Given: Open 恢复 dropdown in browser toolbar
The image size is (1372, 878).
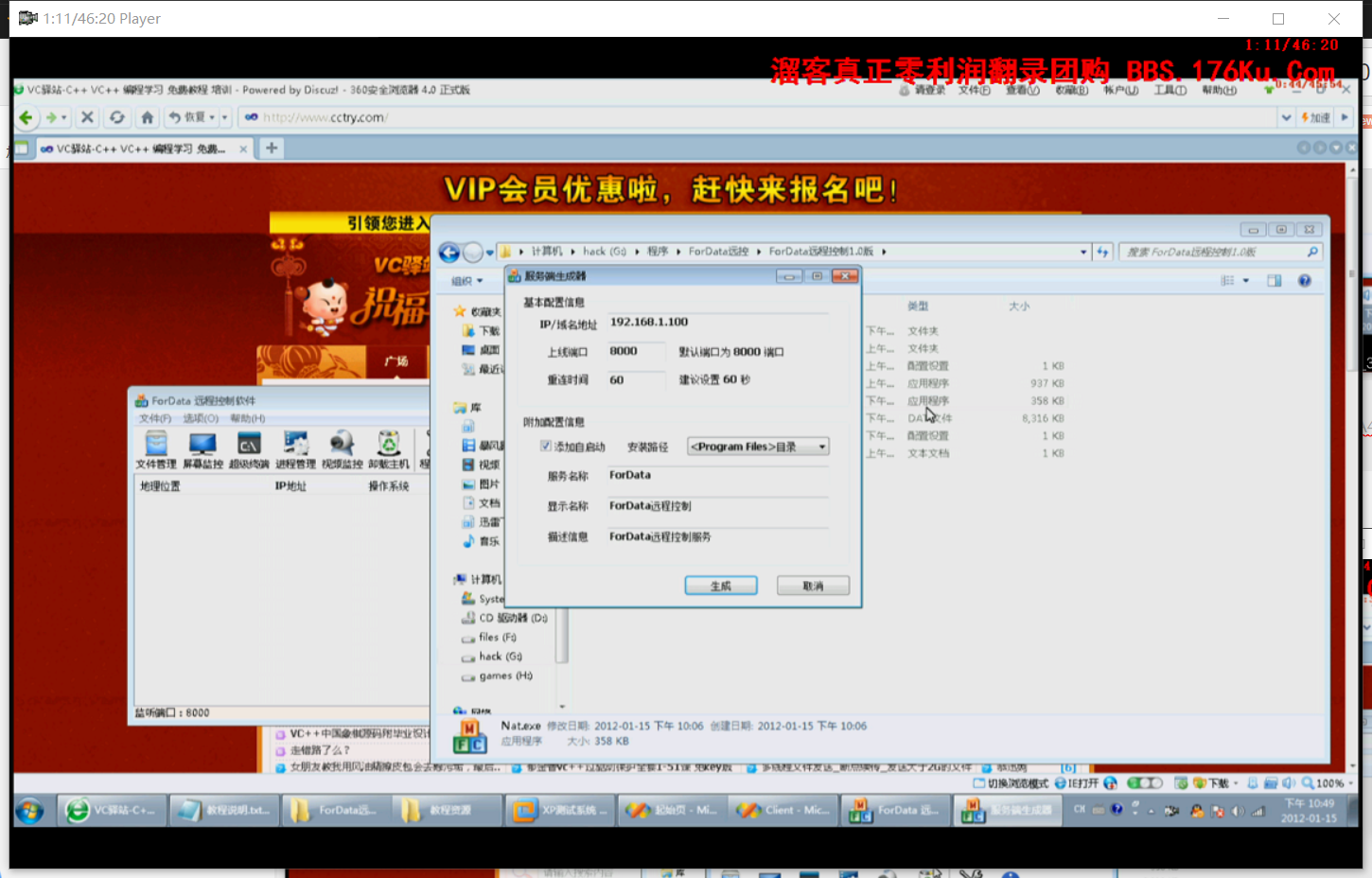Looking at the screenshot, I should click(212, 117).
